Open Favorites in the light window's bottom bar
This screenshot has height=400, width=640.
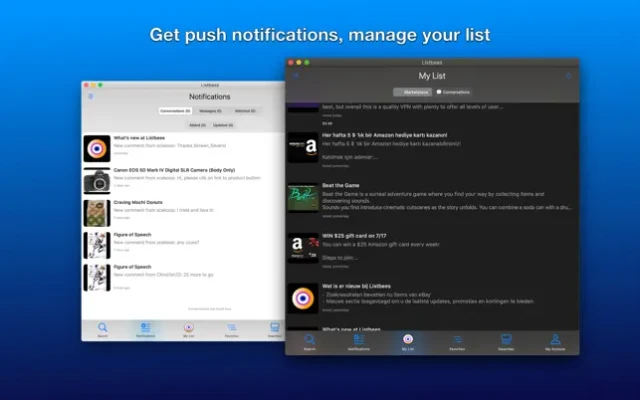[x=231, y=329]
